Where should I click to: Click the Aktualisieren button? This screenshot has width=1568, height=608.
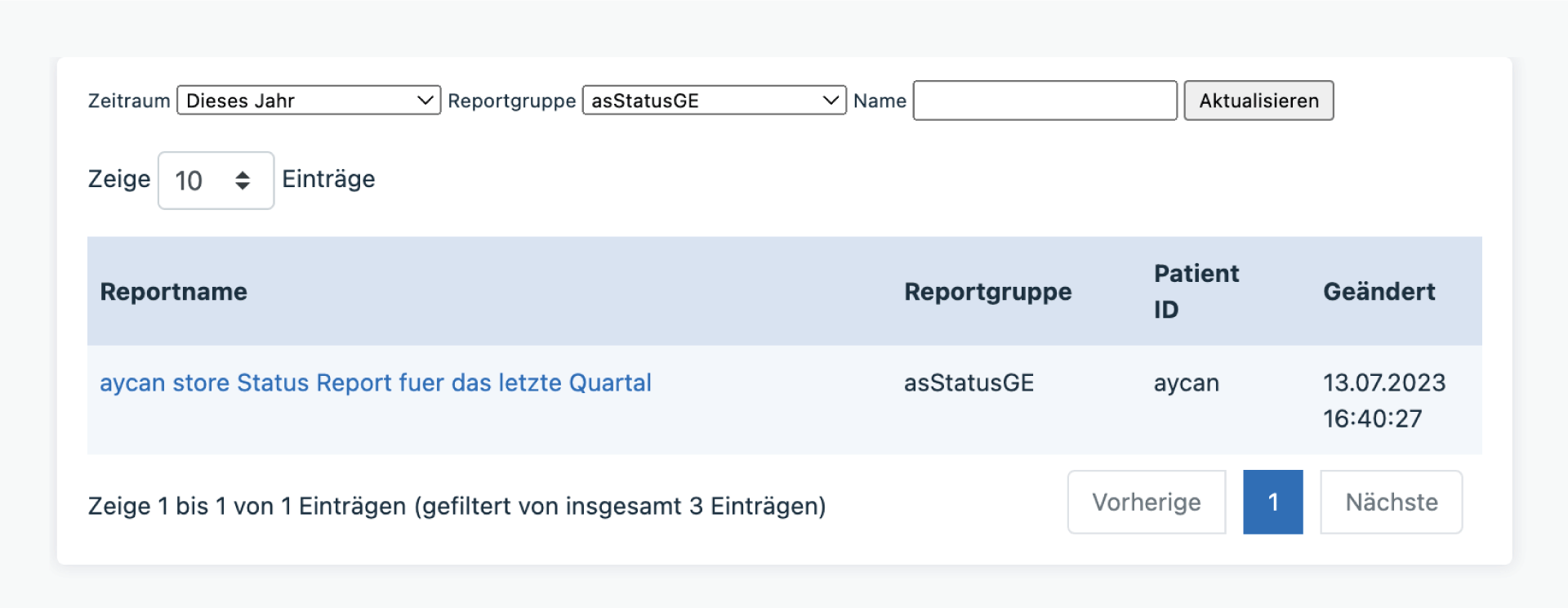point(1258,101)
